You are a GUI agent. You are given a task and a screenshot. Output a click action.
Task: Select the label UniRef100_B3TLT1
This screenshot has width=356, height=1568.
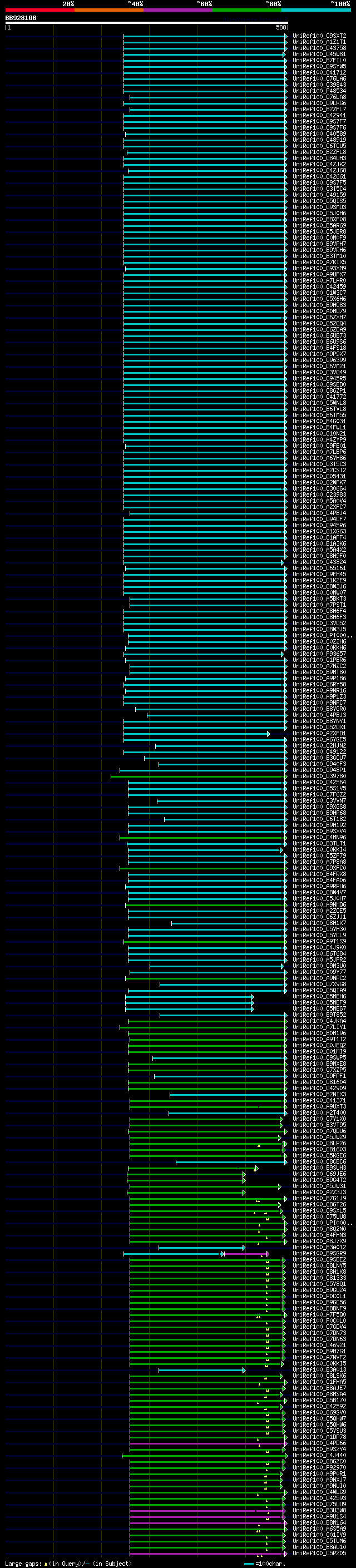[x=319, y=844]
